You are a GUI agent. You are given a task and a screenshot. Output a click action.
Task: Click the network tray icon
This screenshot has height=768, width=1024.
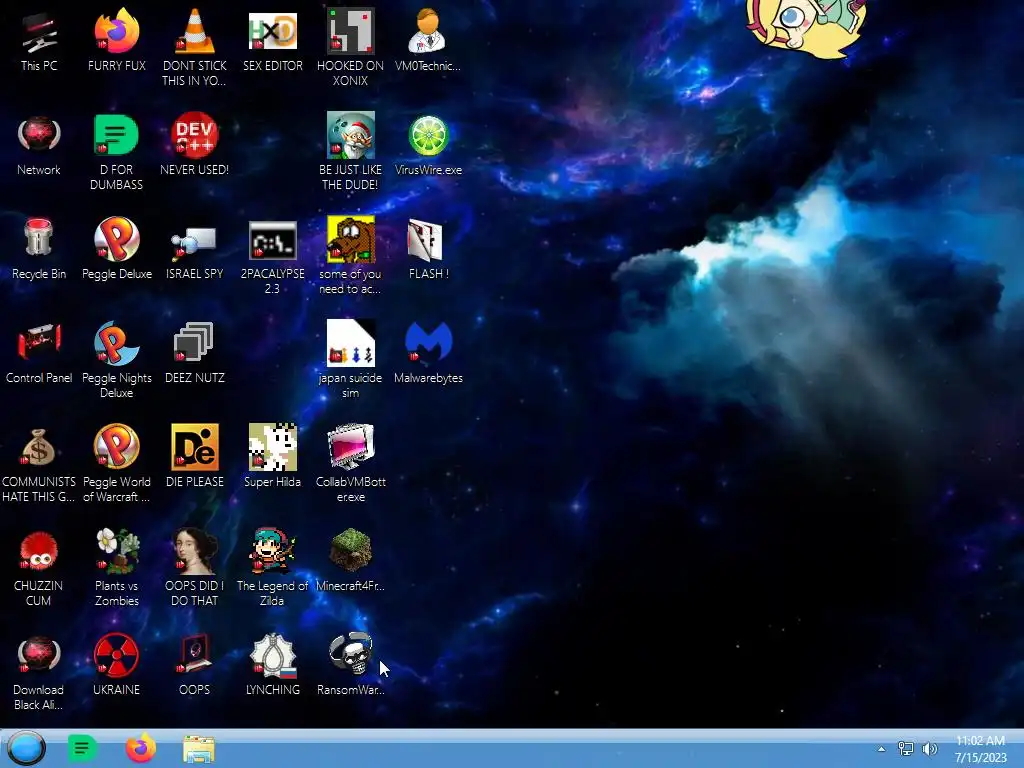point(906,749)
